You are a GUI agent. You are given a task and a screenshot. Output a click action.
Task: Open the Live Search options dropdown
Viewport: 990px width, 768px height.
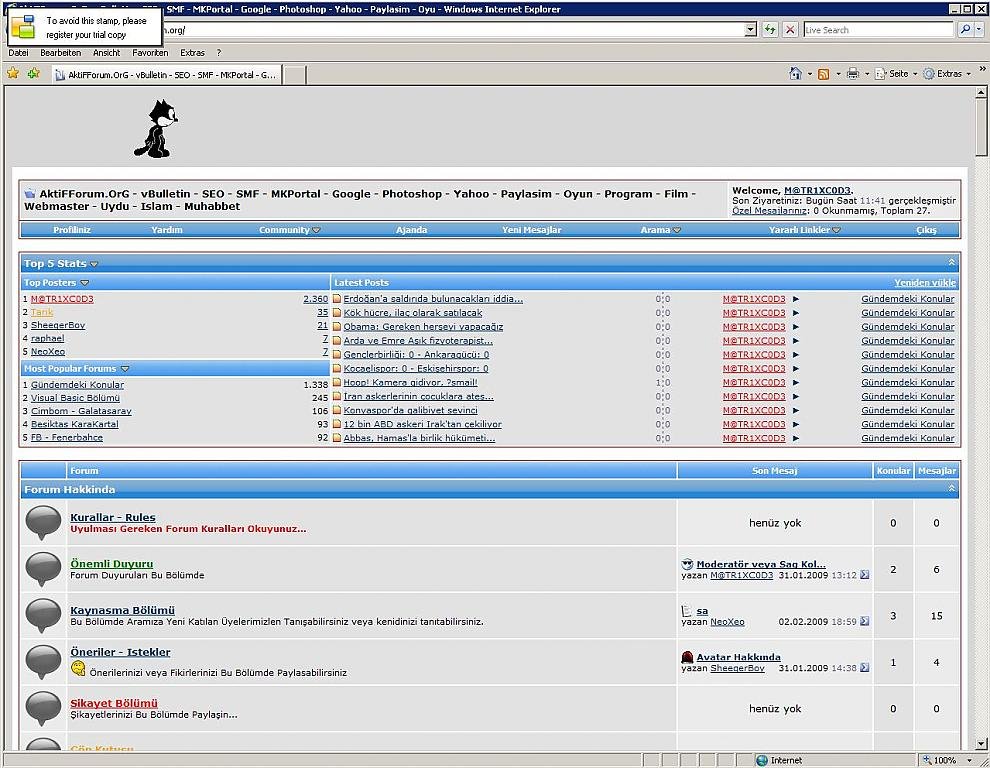[979, 30]
